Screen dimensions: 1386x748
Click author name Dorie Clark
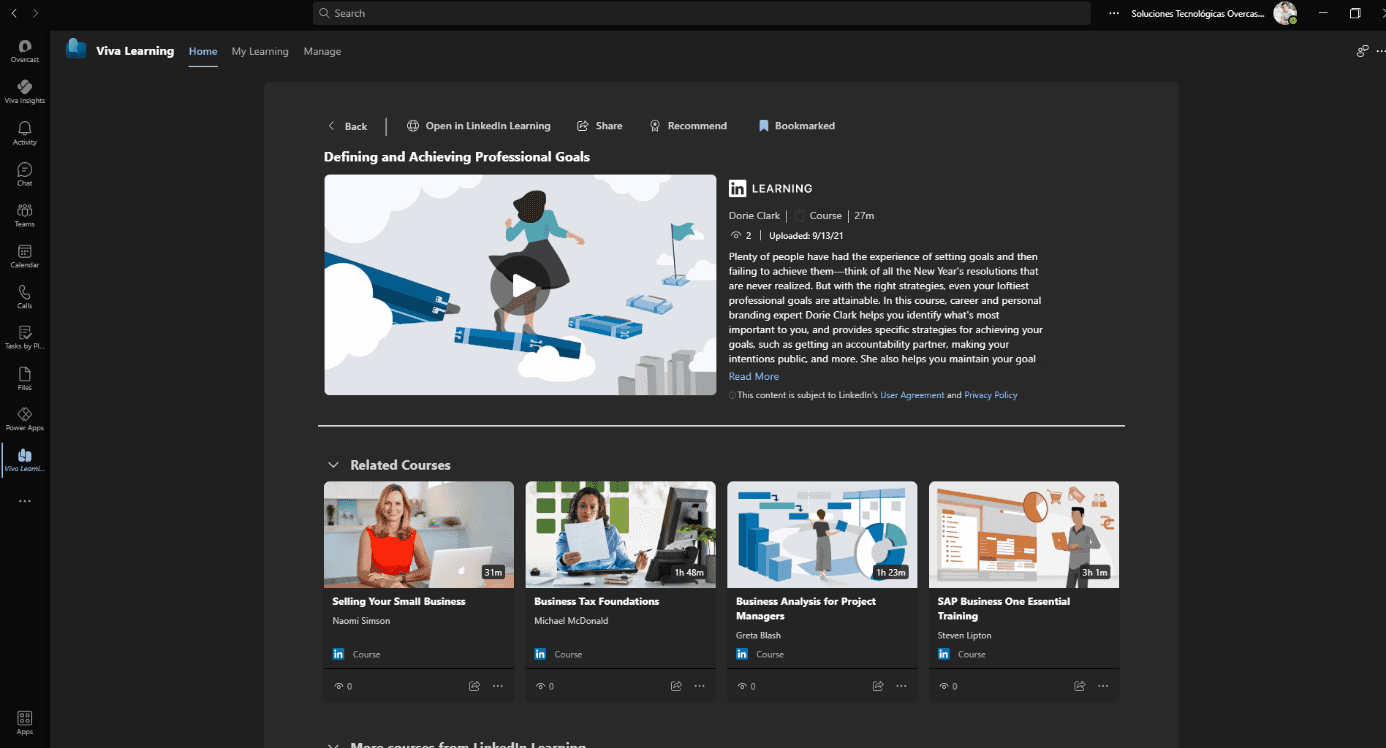[755, 216]
